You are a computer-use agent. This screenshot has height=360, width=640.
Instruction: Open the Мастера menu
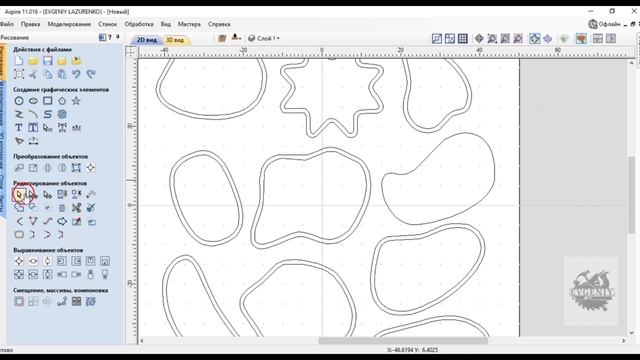pos(189,24)
